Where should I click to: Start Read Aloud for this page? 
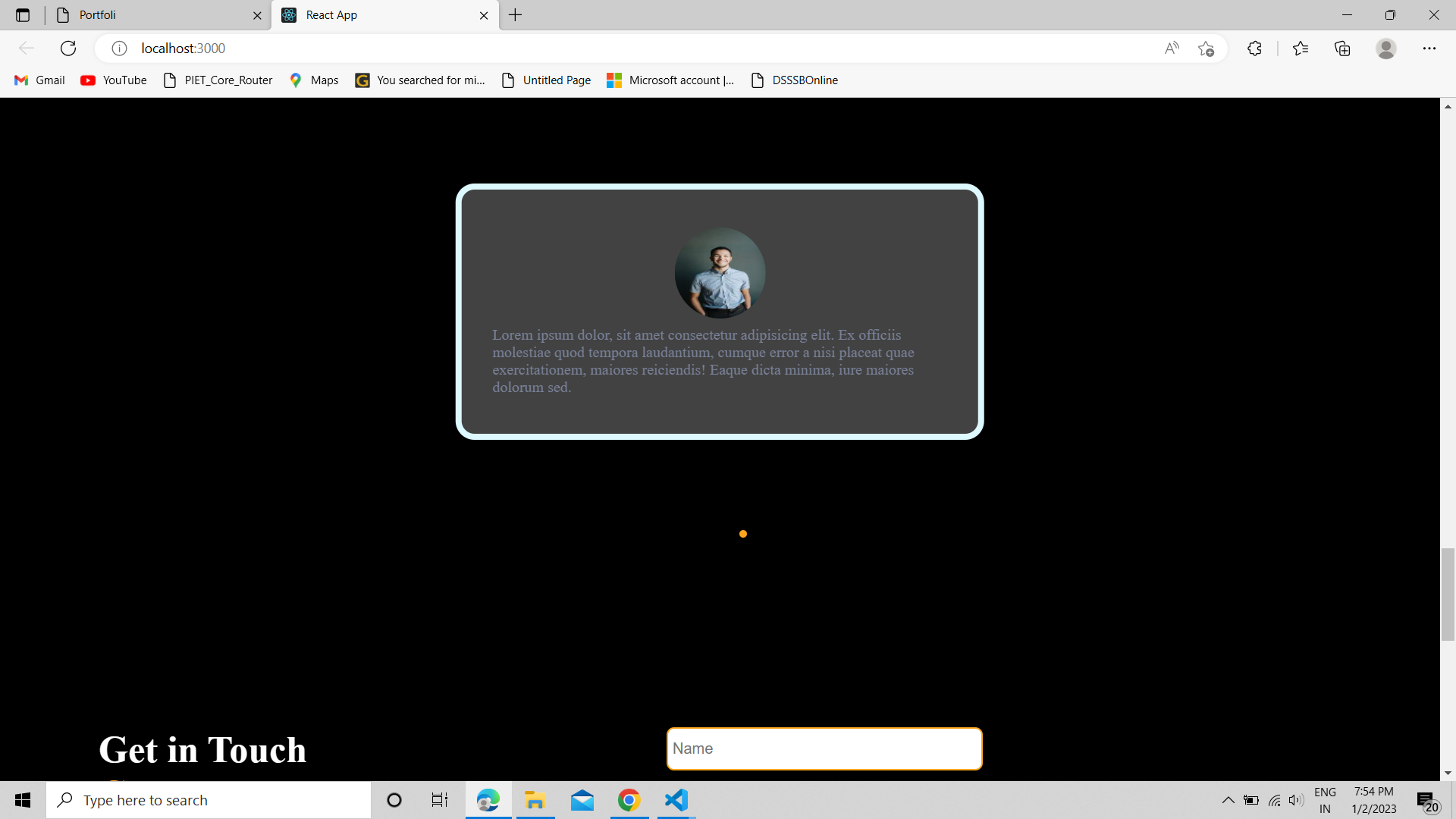(1172, 48)
